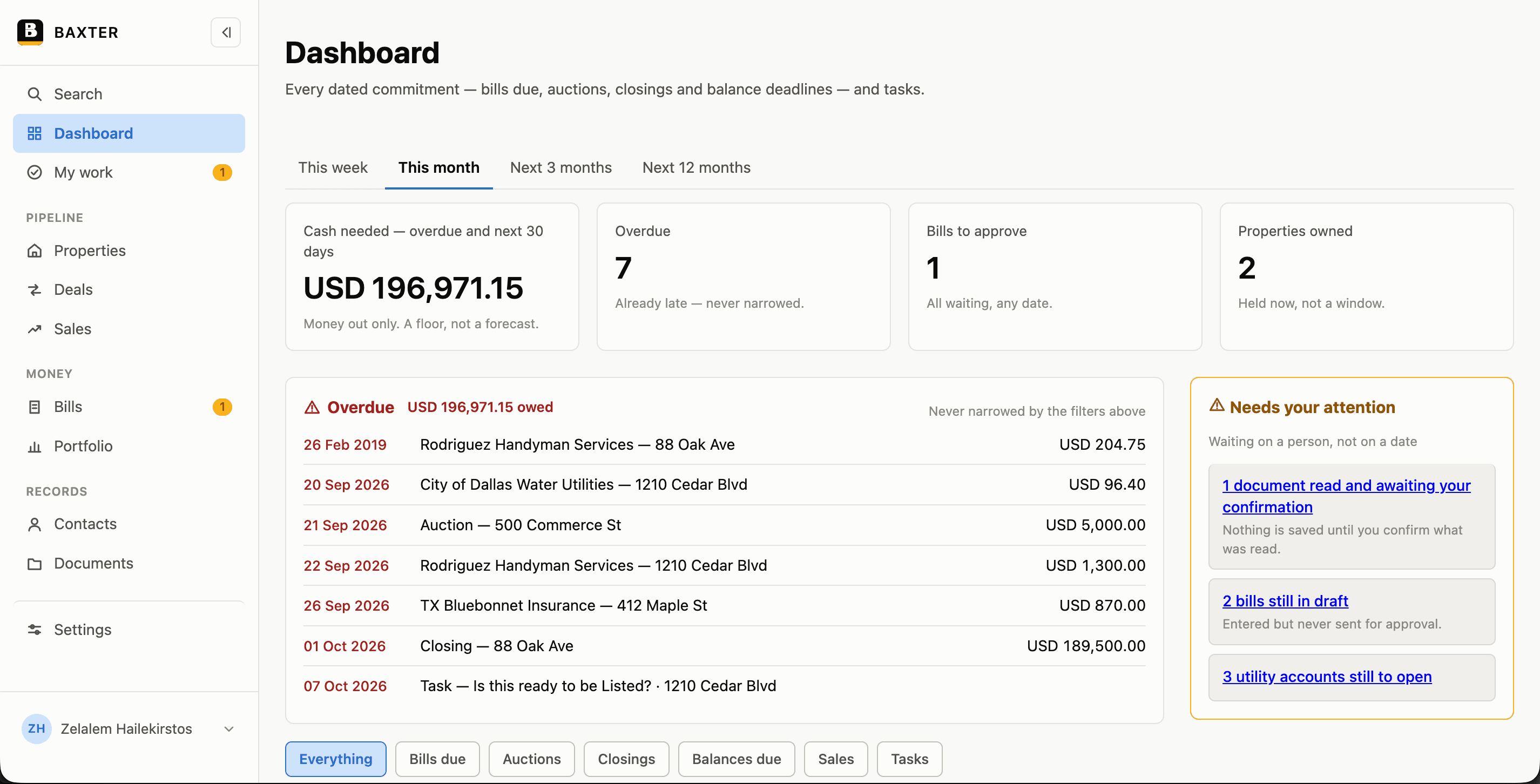Filter by Tasks

coord(909,758)
